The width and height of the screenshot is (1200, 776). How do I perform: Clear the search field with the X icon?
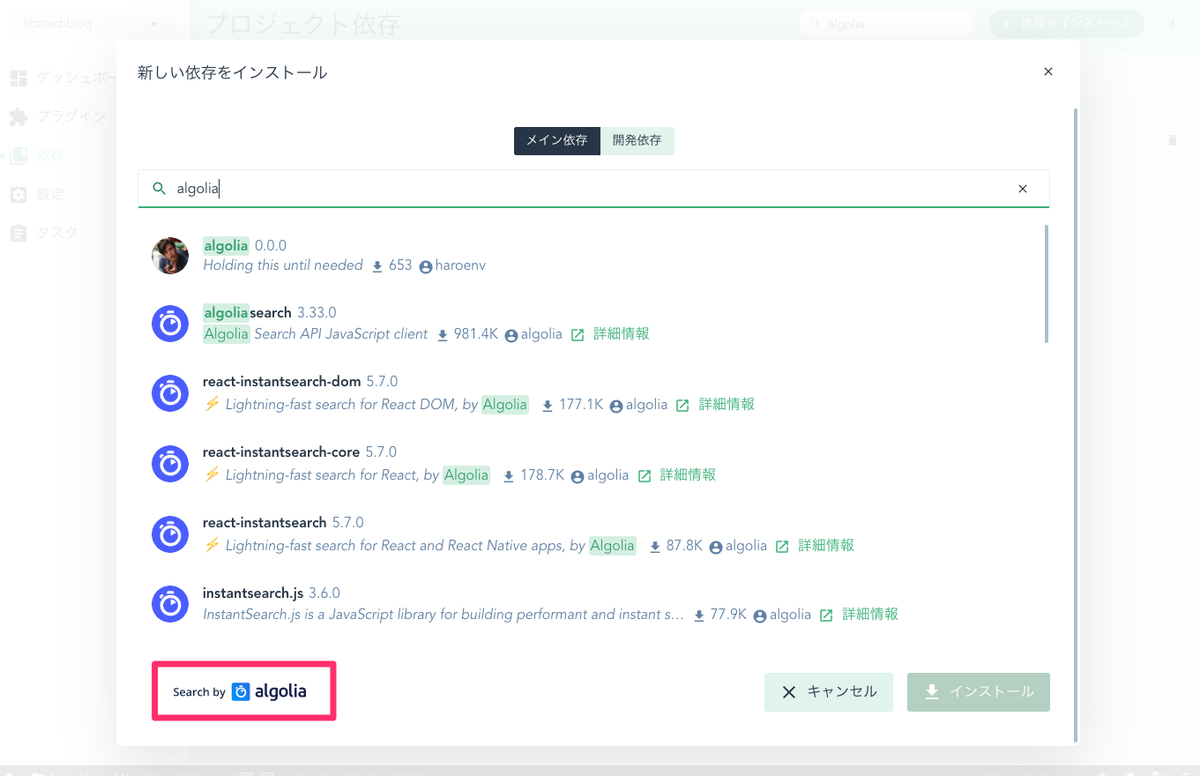tap(1023, 188)
